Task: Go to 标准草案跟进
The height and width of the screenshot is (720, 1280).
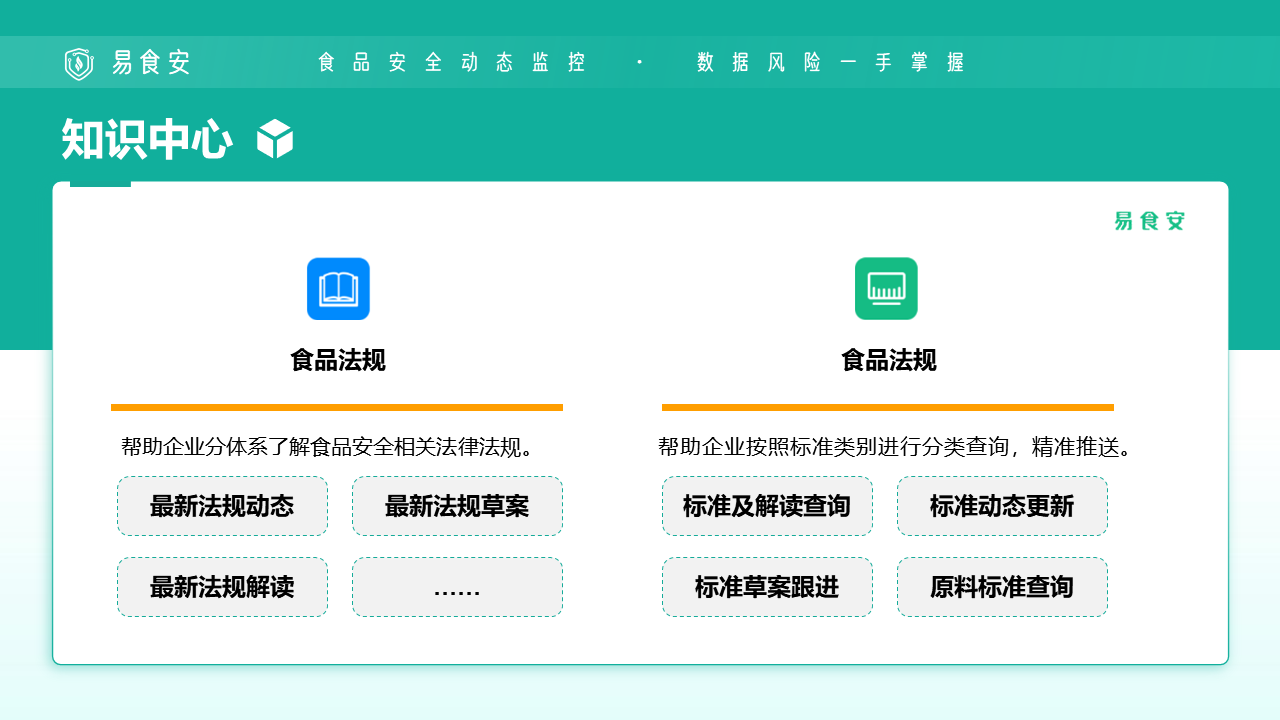Action: pos(767,587)
